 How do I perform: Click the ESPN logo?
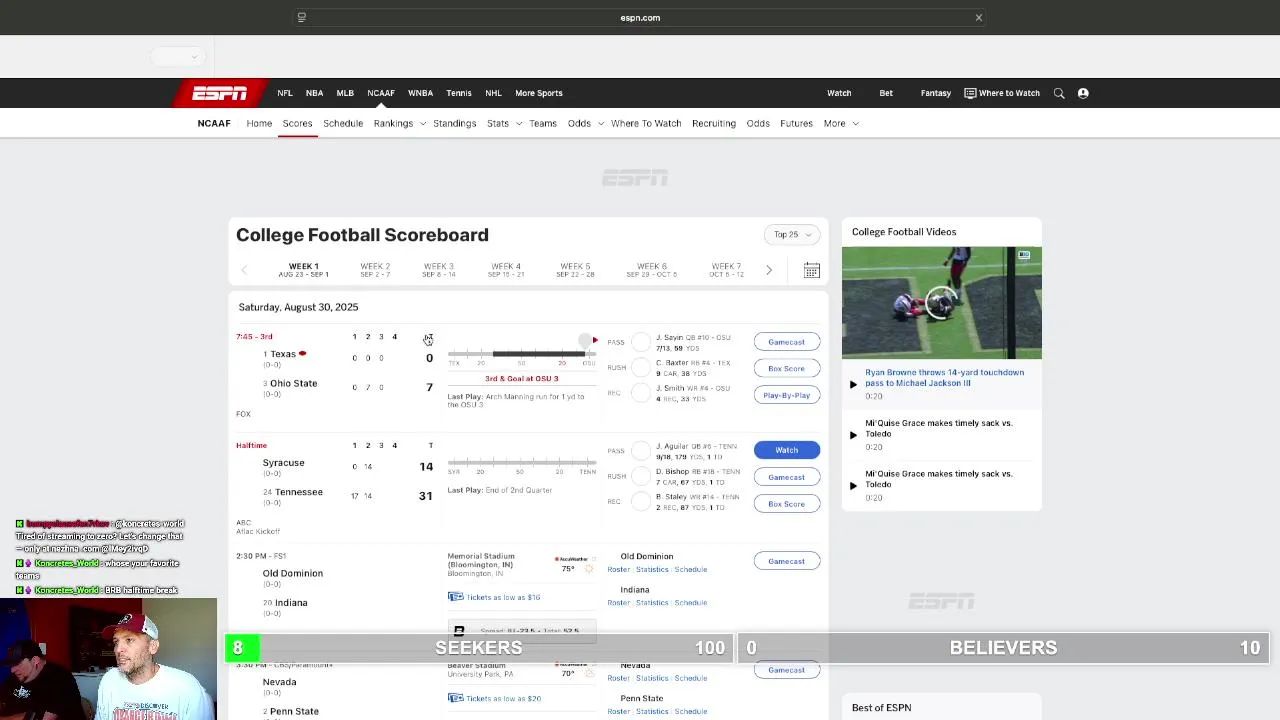[x=220, y=93]
